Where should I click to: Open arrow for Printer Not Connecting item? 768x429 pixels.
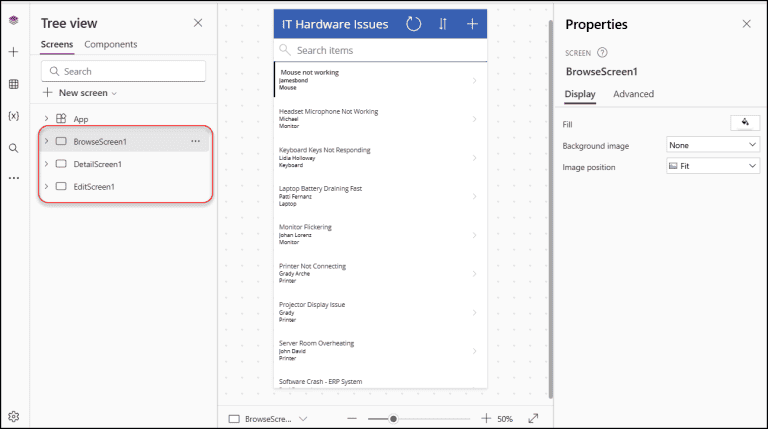(474, 274)
